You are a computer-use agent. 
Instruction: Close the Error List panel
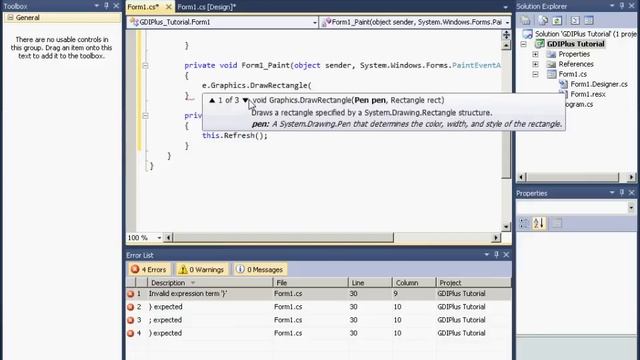506,254
